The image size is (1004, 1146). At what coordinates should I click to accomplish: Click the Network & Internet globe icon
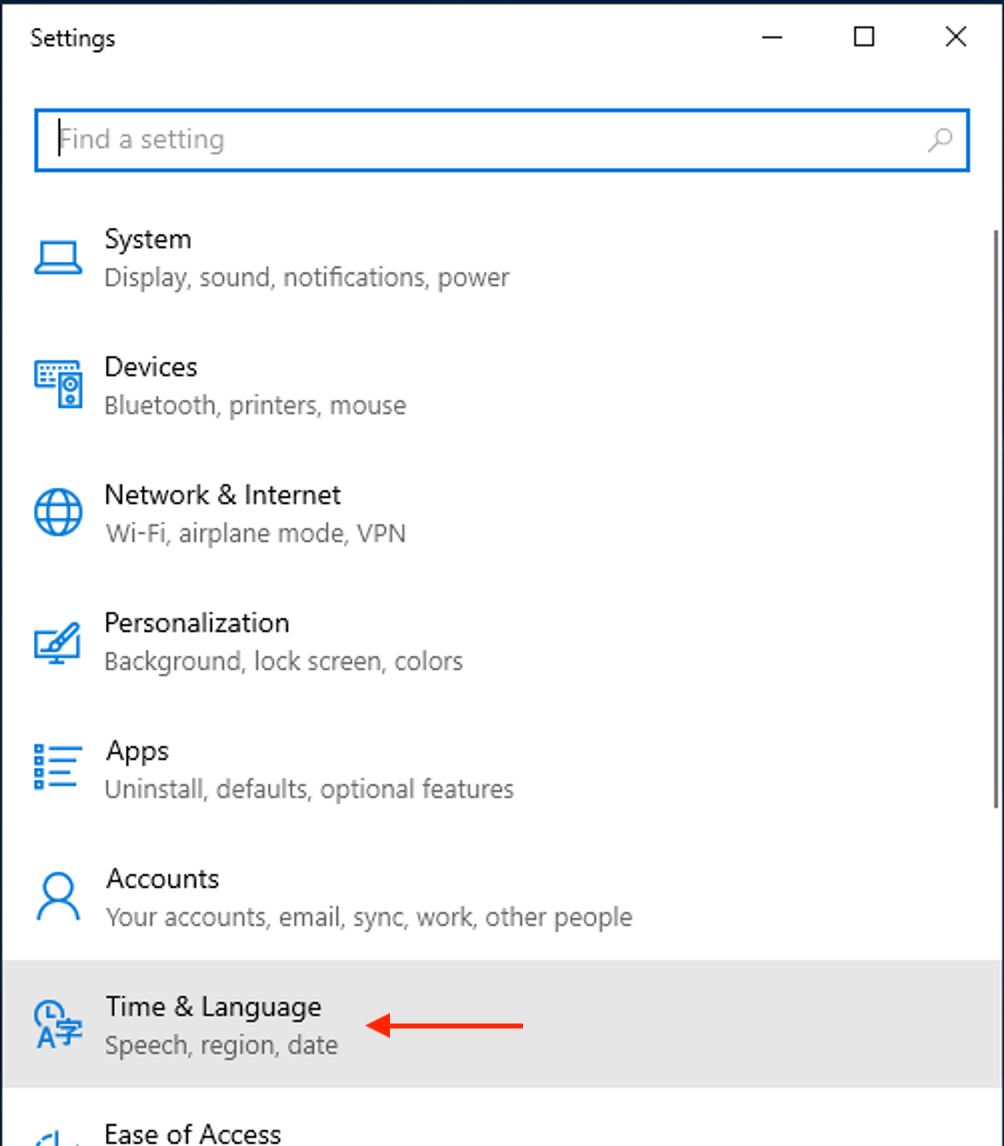(x=58, y=512)
